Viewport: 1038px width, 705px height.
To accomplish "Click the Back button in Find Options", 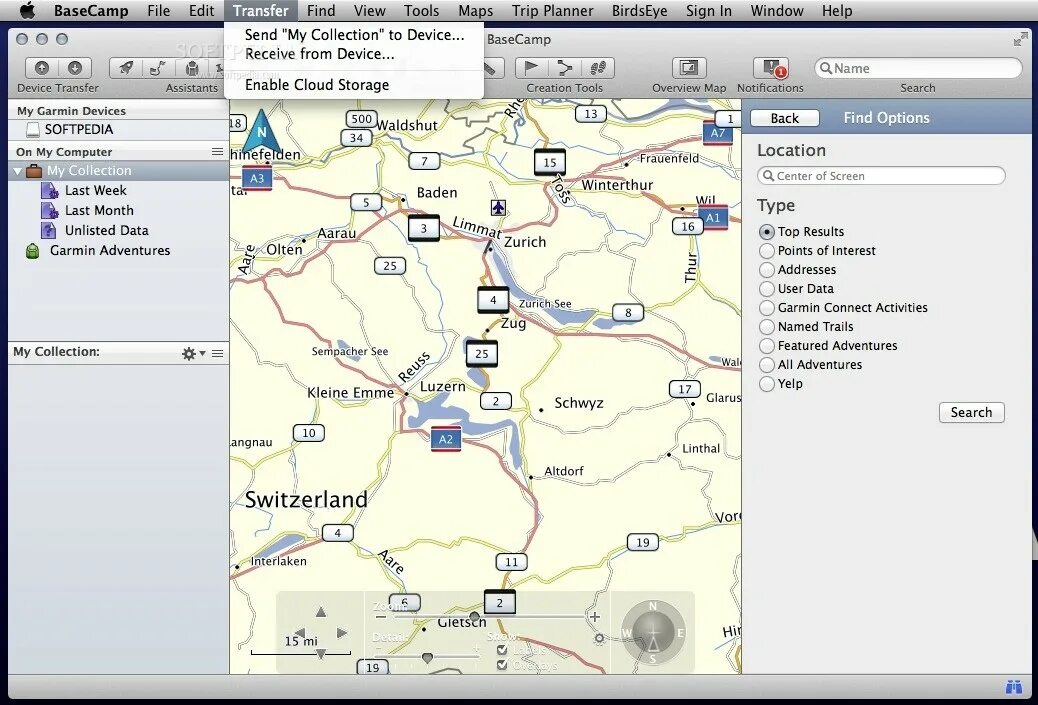I will 784,118.
